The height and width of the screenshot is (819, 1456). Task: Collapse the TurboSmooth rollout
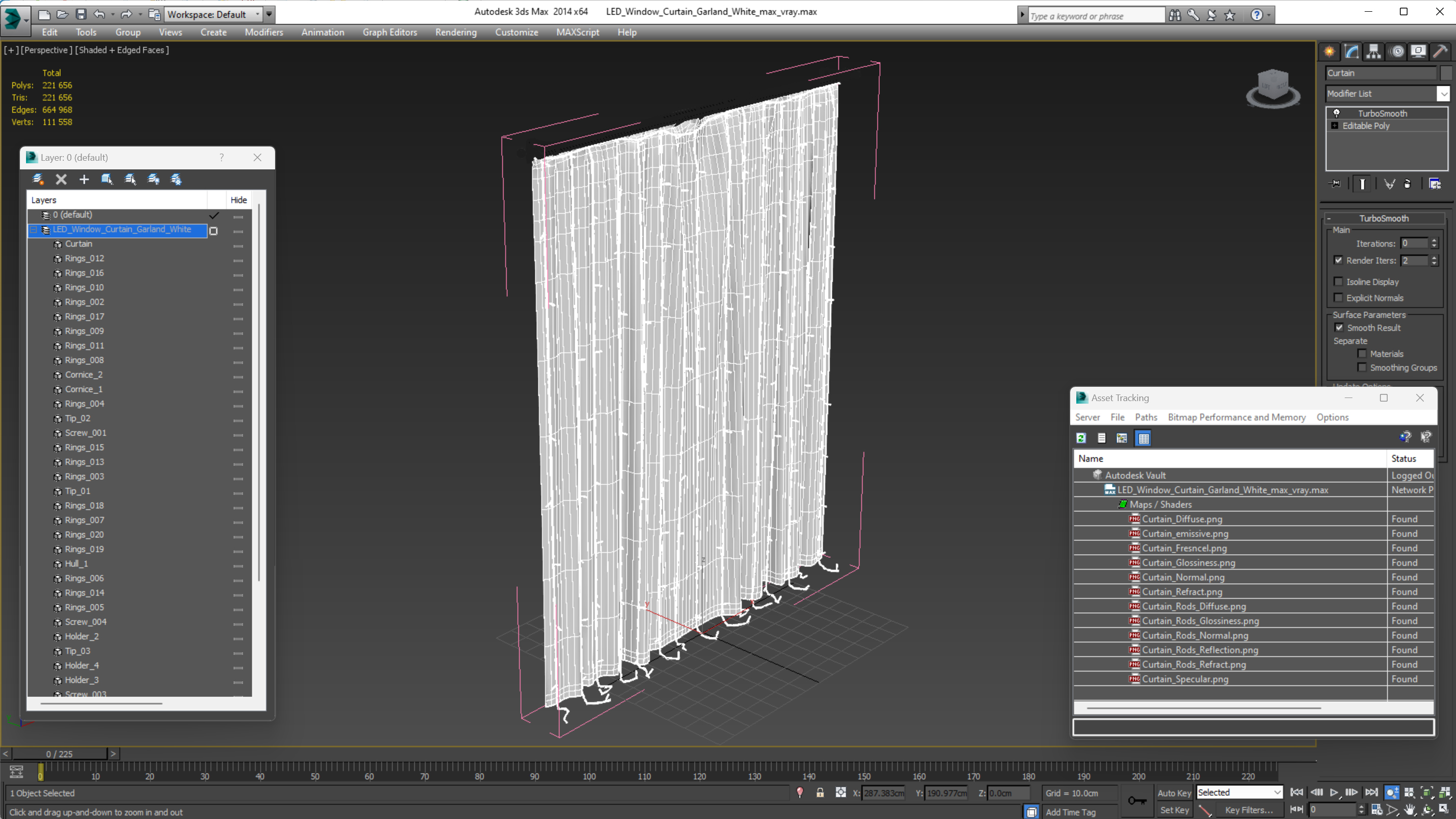(x=1329, y=218)
